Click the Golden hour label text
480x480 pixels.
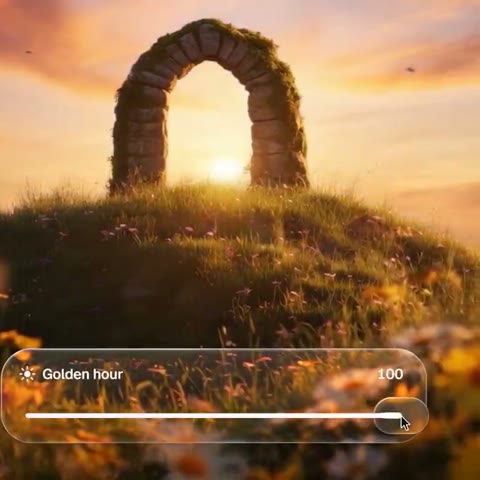tap(83, 374)
